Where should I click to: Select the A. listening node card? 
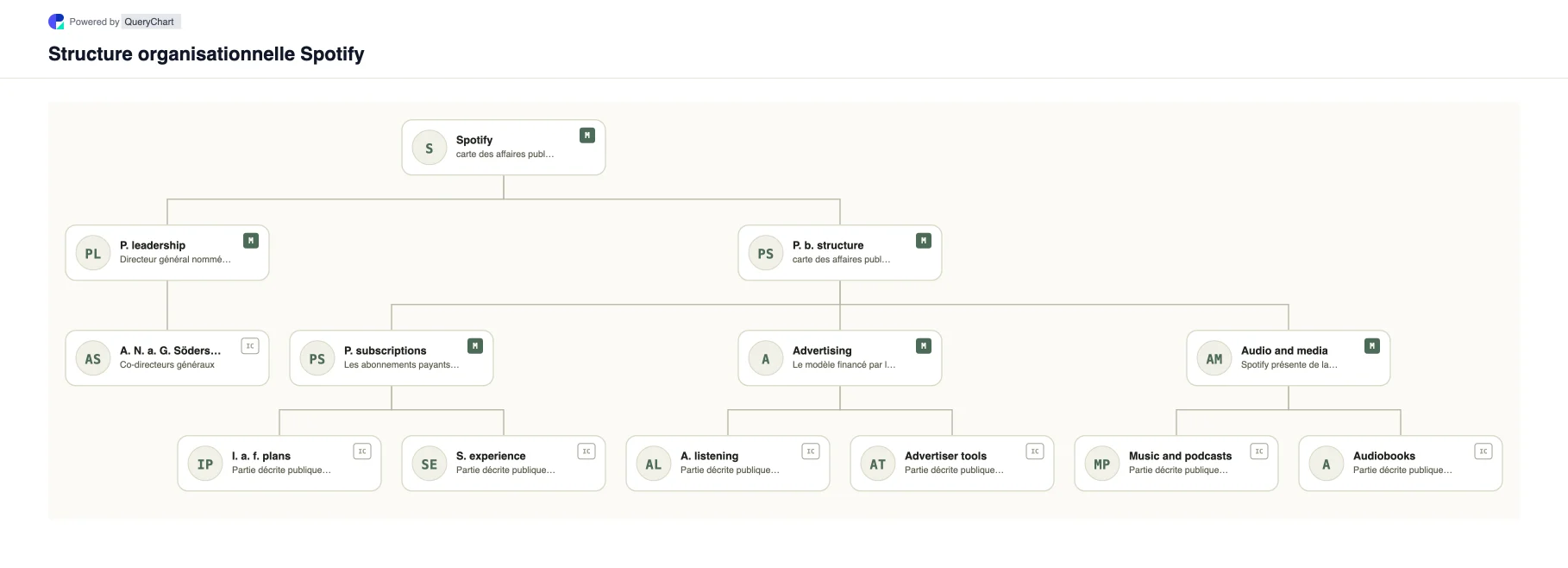(x=728, y=464)
